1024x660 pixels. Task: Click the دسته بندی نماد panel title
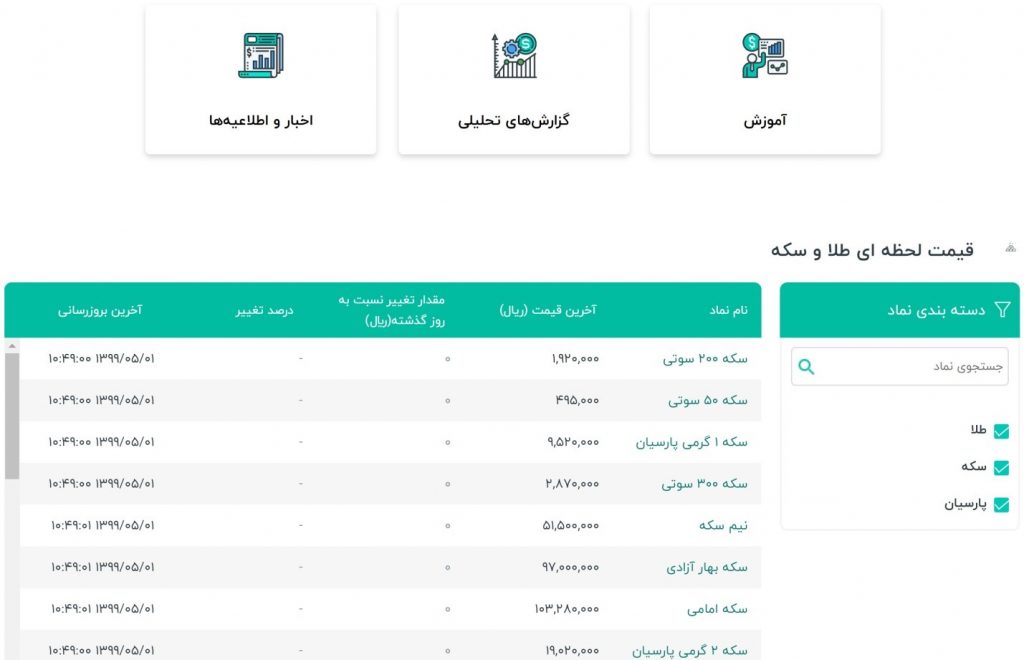coord(936,310)
